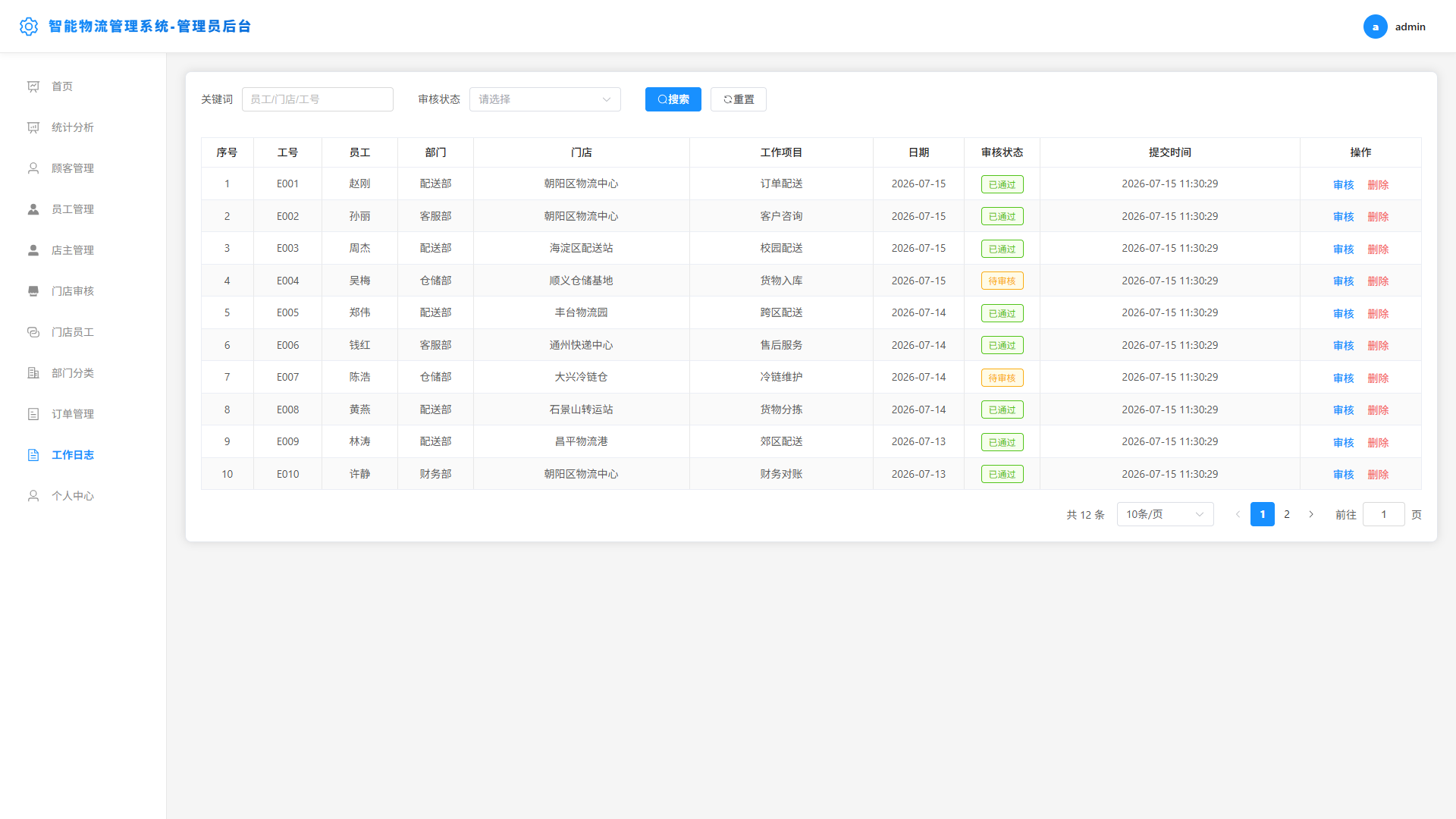Open the 审核状态 dropdown
1456x819 pixels.
545,99
